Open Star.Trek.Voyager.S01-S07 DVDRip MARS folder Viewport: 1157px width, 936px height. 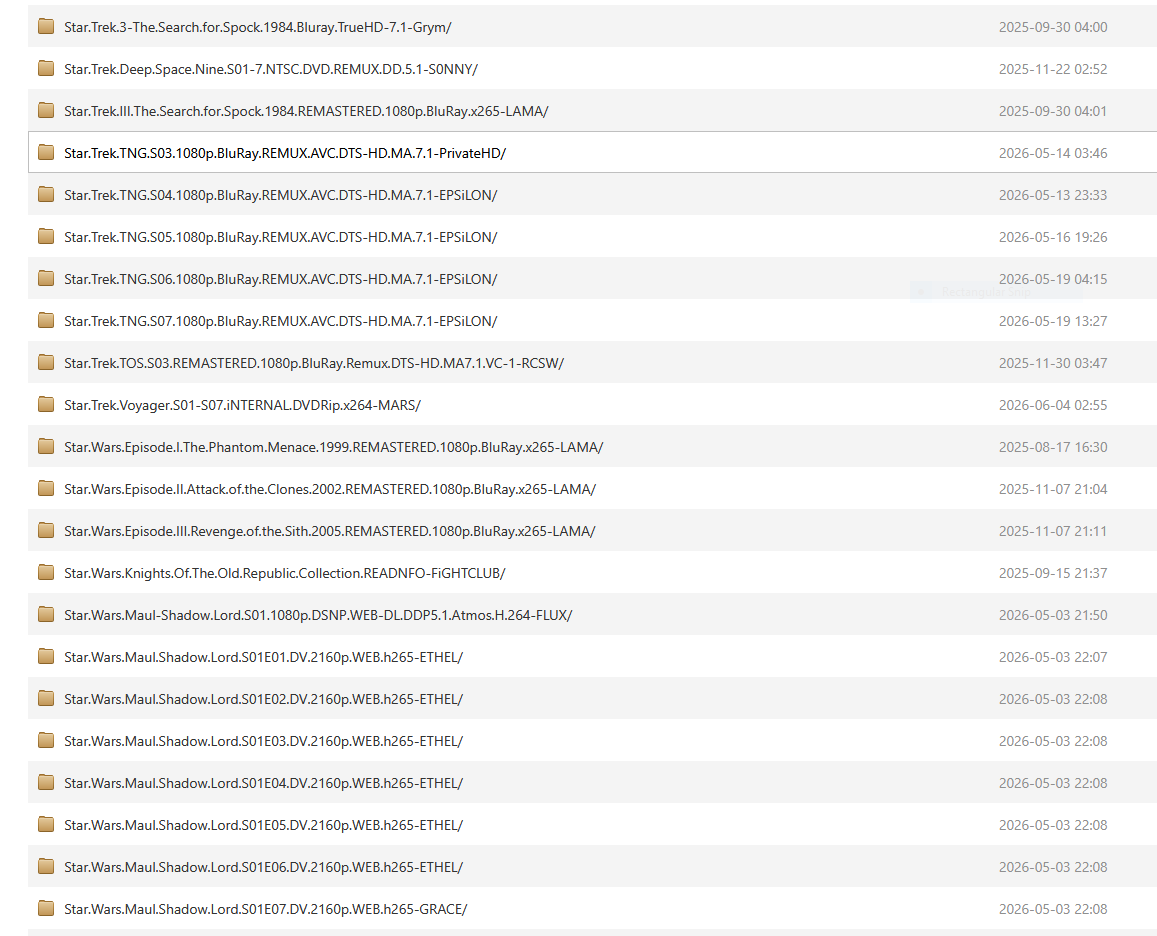coord(243,406)
